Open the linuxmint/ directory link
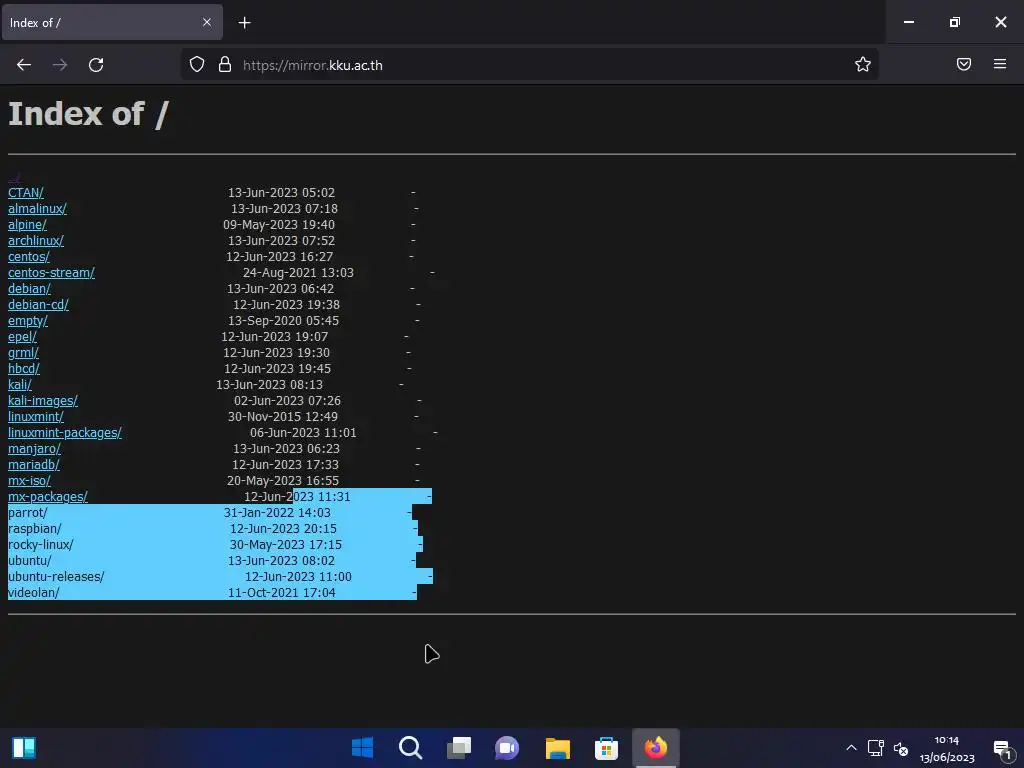The width and height of the screenshot is (1024, 768). [x=36, y=417]
